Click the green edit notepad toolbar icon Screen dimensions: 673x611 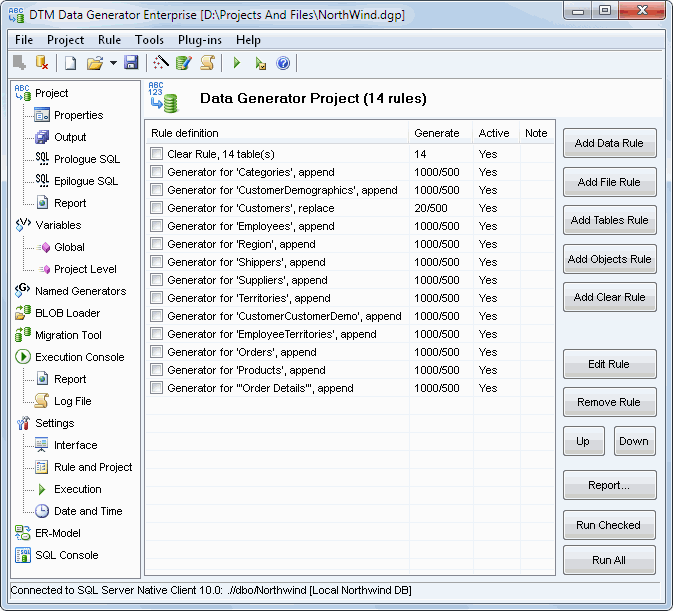tap(184, 63)
